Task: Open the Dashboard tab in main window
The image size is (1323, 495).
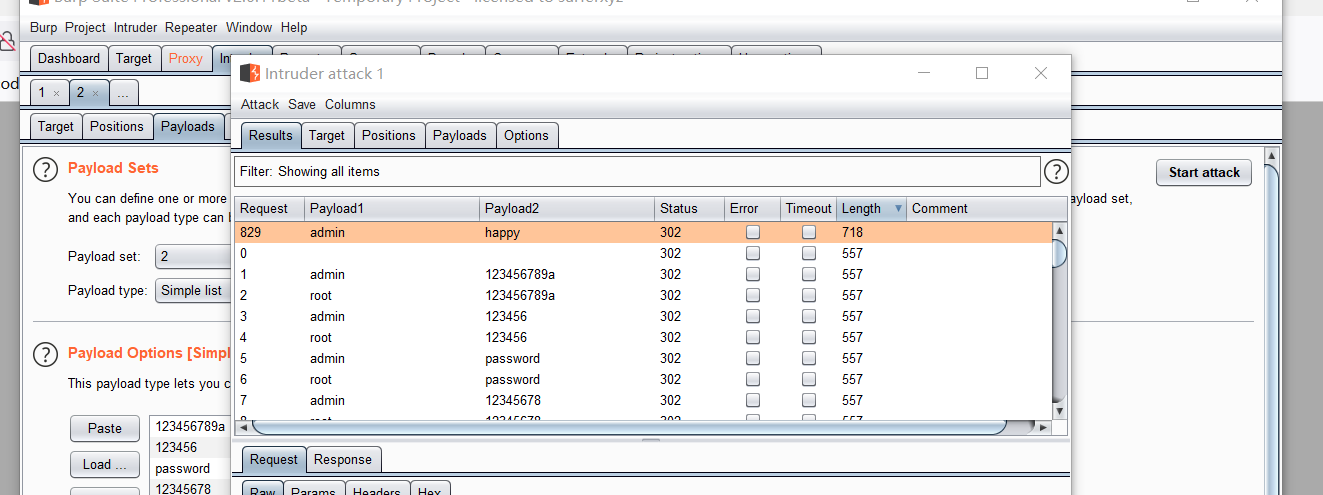Action: [69, 58]
